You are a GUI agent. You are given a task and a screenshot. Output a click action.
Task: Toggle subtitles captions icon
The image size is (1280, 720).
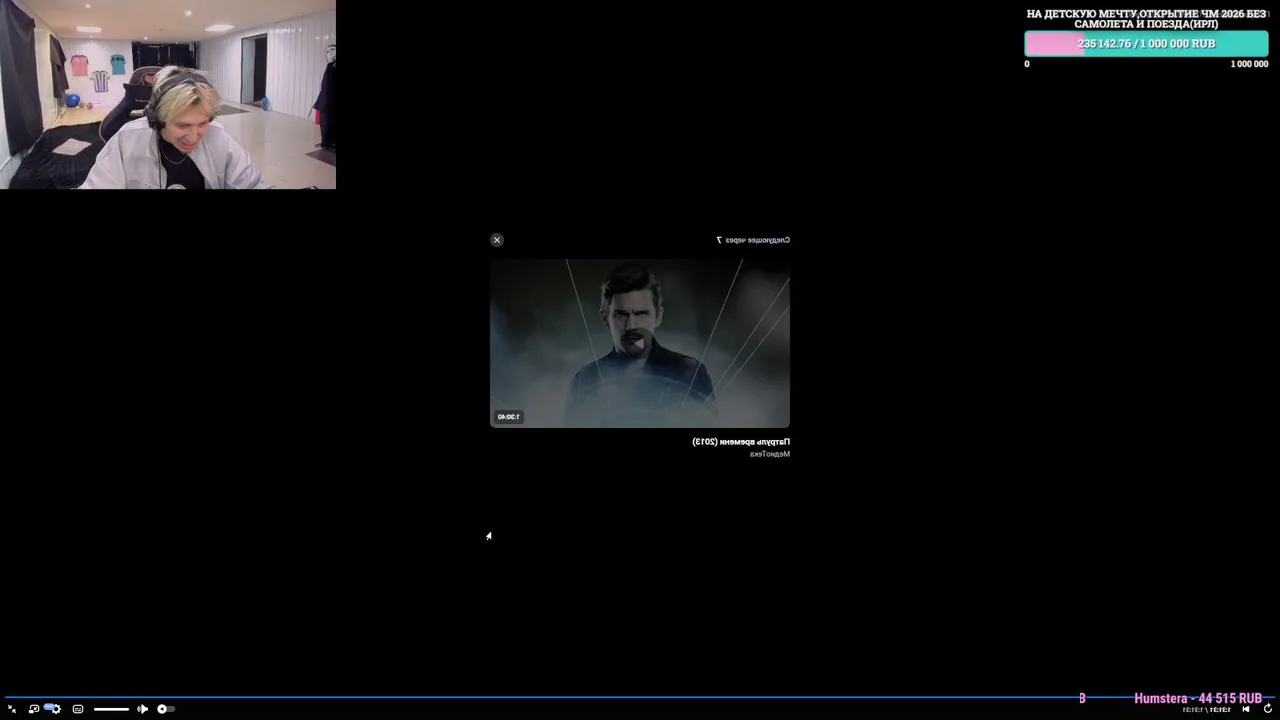click(x=78, y=709)
